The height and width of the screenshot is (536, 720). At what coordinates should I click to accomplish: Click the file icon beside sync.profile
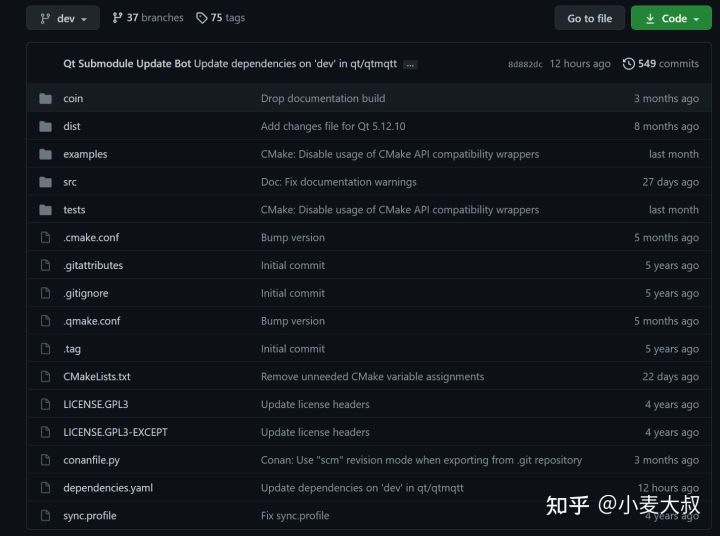pos(45,515)
